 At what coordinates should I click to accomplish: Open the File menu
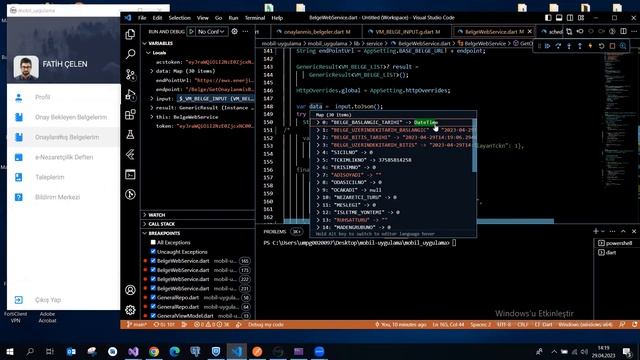coord(142,18)
